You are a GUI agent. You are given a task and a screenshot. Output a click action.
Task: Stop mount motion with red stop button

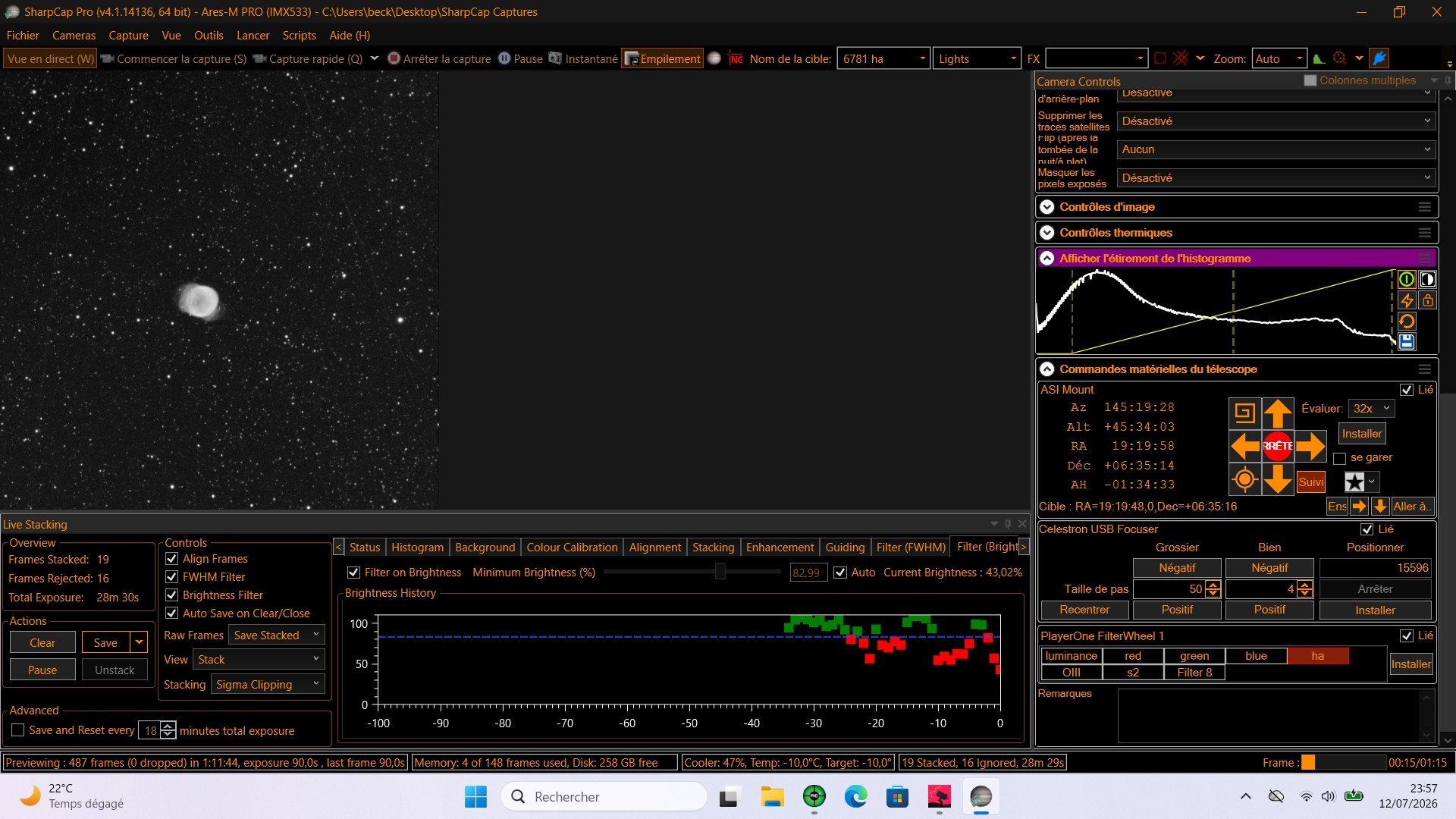tap(1278, 446)
